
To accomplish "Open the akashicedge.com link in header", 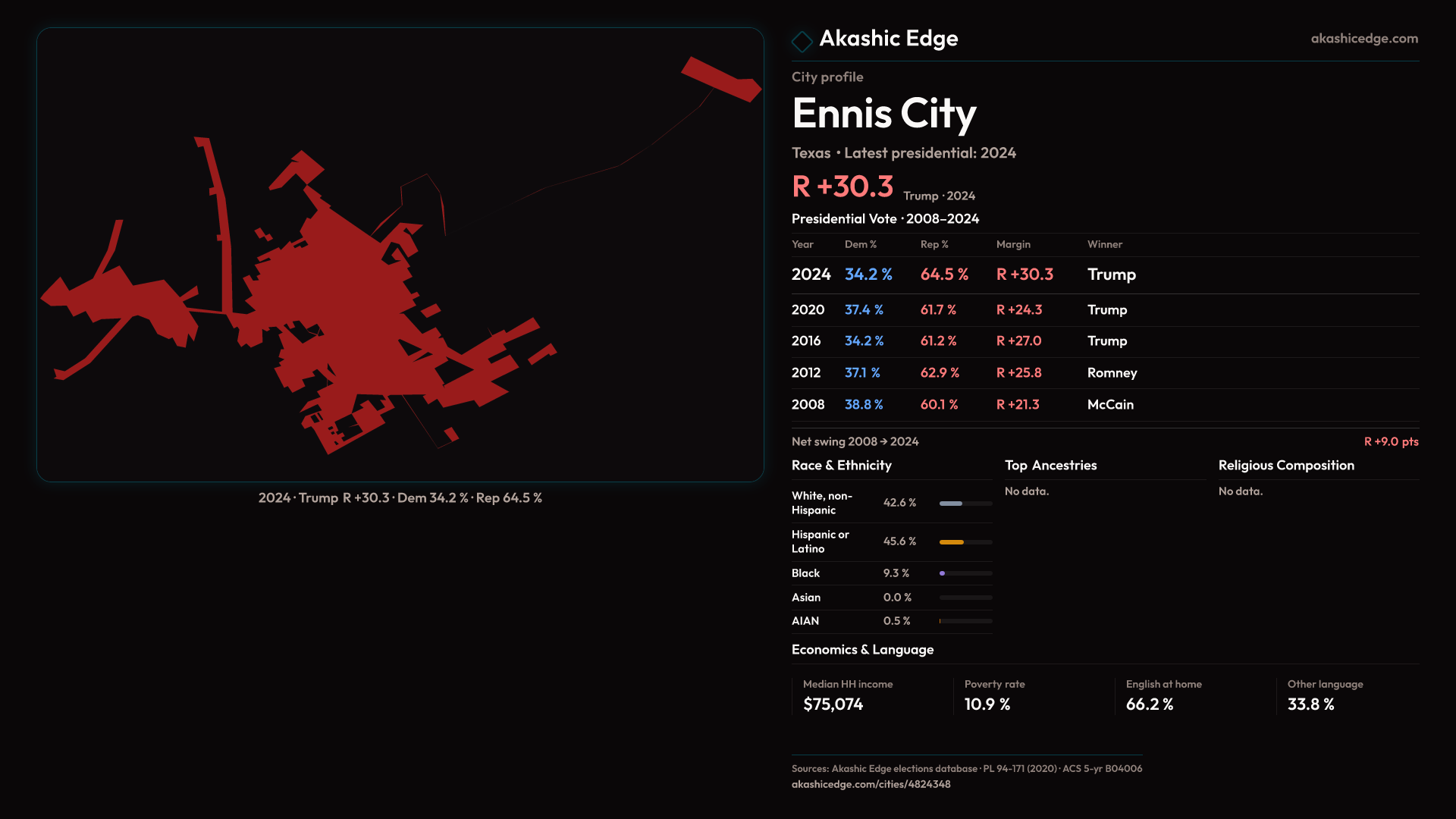I will click(x=1363, y=39).
